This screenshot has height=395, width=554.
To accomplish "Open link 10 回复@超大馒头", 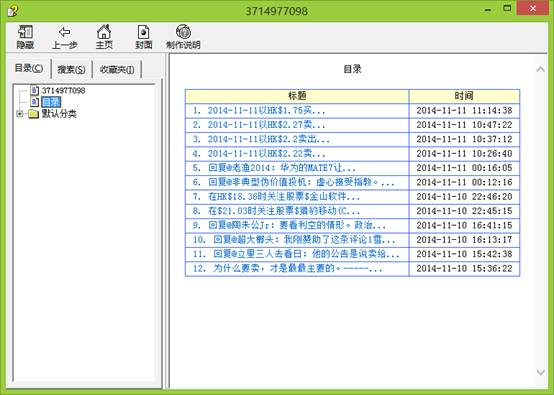I will pos(304,240).
